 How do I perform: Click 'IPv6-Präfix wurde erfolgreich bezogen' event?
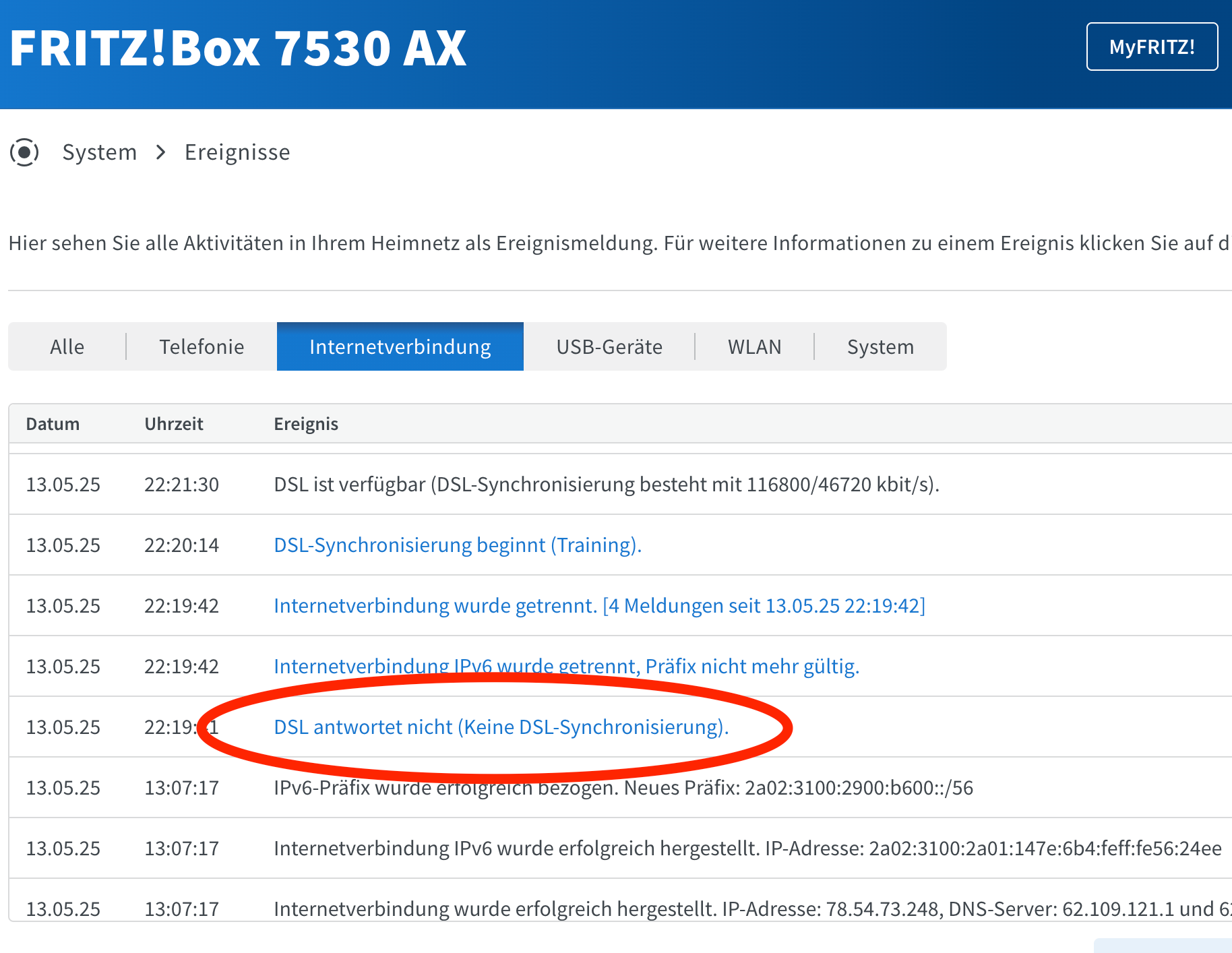point(623,787)
